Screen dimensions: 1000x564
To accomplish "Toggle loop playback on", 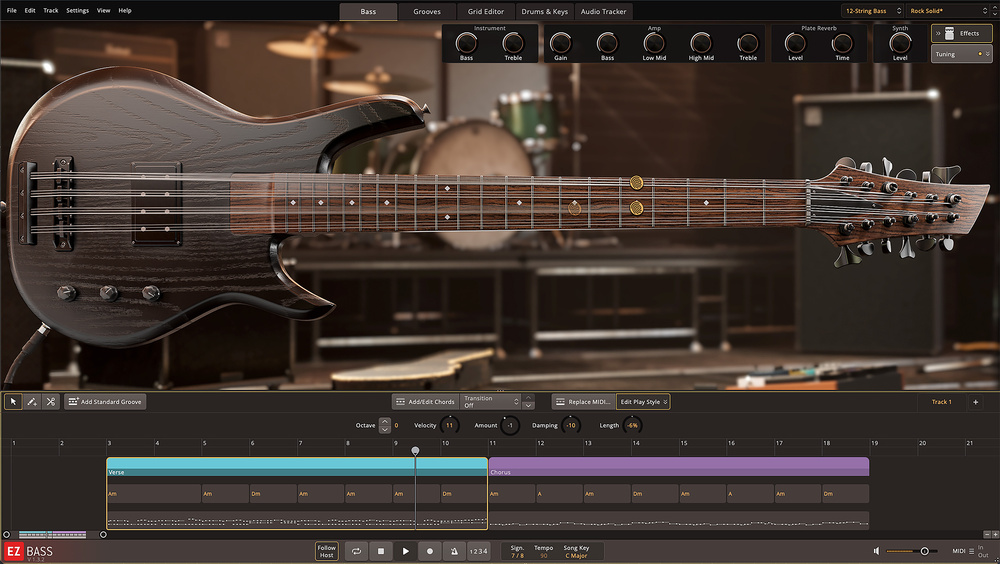I will tap(356, 551).
